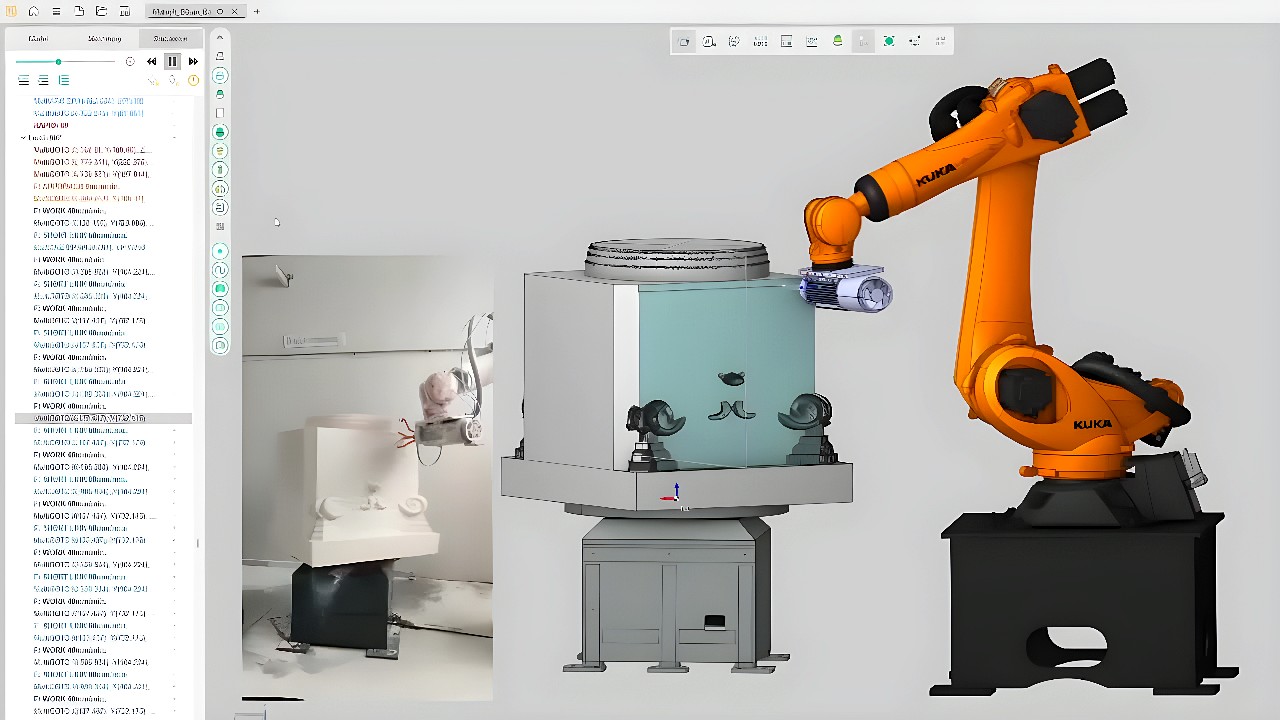Toggle the teal highlighted list view icon
Image resolution: width=1280 pixels, height=720 pixels.
click(x=64, y=80)
